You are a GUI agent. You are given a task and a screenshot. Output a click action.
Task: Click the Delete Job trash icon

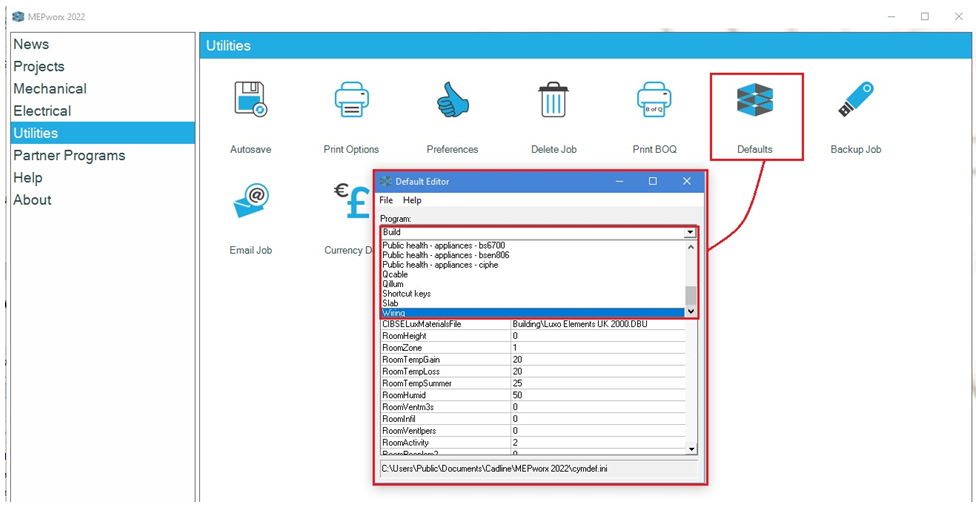tap(553, 100)
